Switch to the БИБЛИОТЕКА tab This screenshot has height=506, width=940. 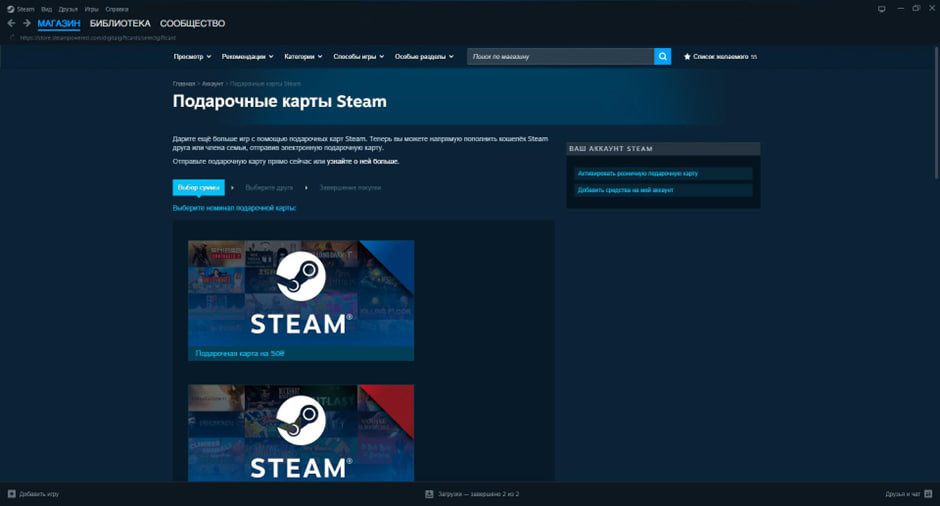(120, 23)
